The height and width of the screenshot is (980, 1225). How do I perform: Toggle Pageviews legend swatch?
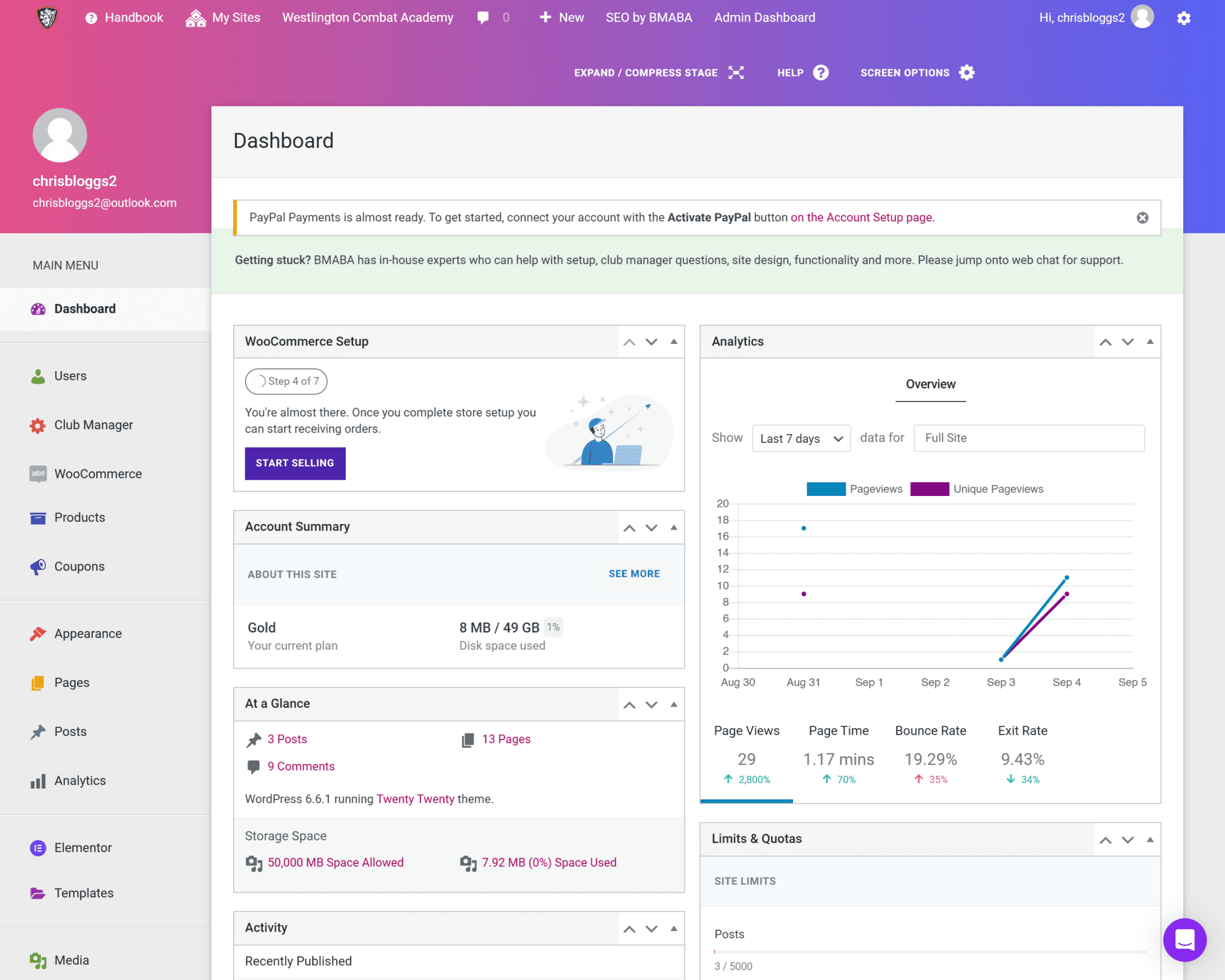pos(825,489)
